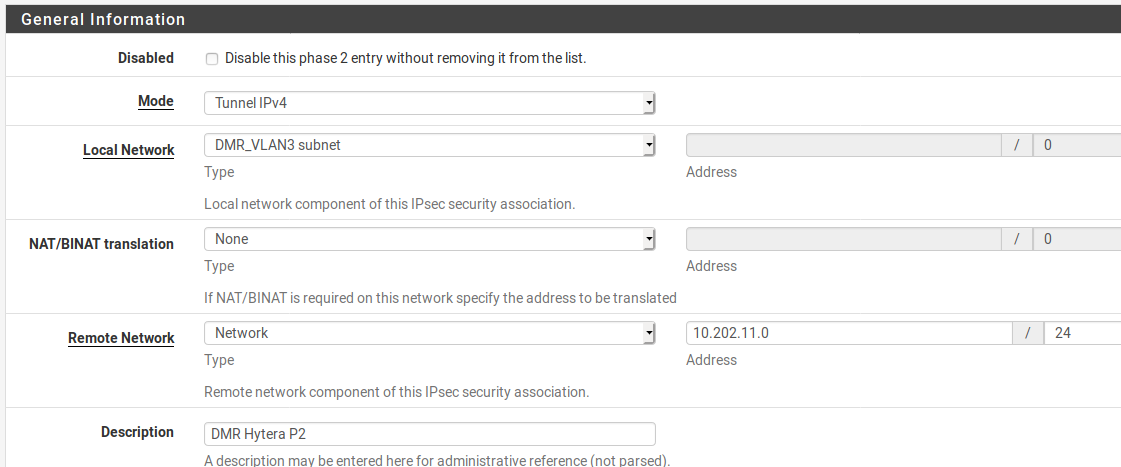This screenshot has width=1121, height=467.
Task: Click the underlined Remote Network label
Action: (122, 338)
